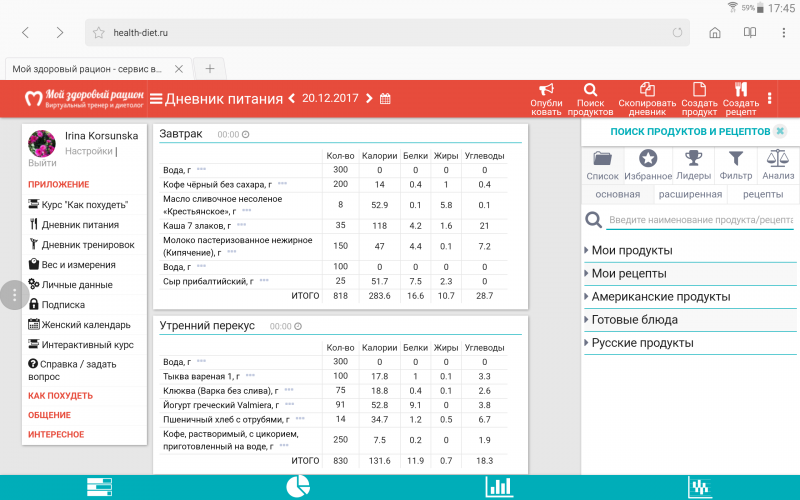
Task: Expand the Мои продукты section
Action: [x=631, y=250]
